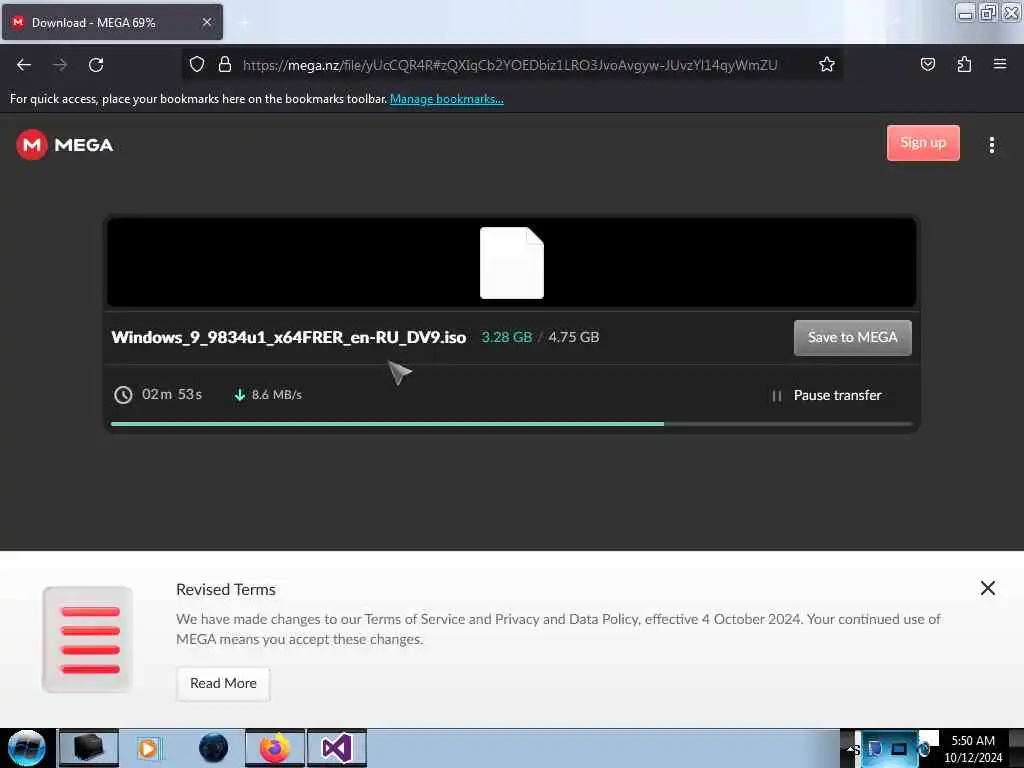The height and width of the screenshot is (768, 1024).
Task: Open the Windows Start orb
Action: pos(27,748)
